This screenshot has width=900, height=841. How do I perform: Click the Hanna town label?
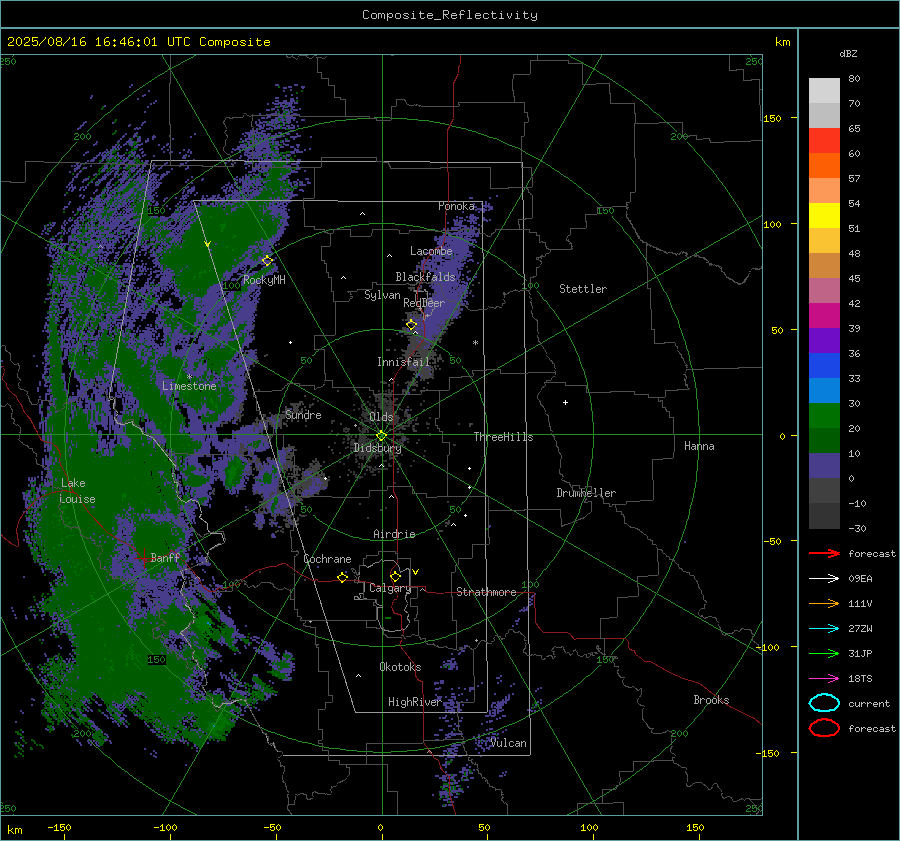(x=699, y=446)
